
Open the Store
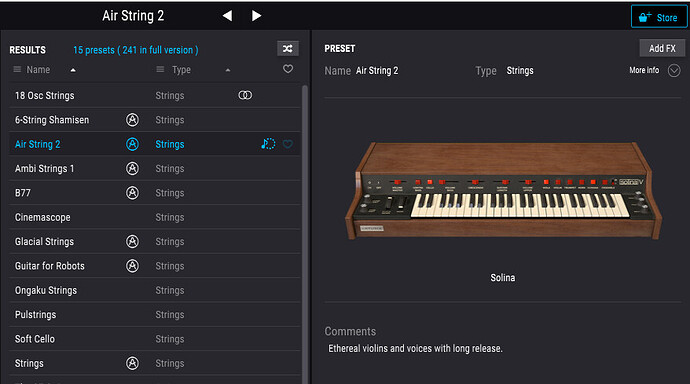(x=658, y=17)
